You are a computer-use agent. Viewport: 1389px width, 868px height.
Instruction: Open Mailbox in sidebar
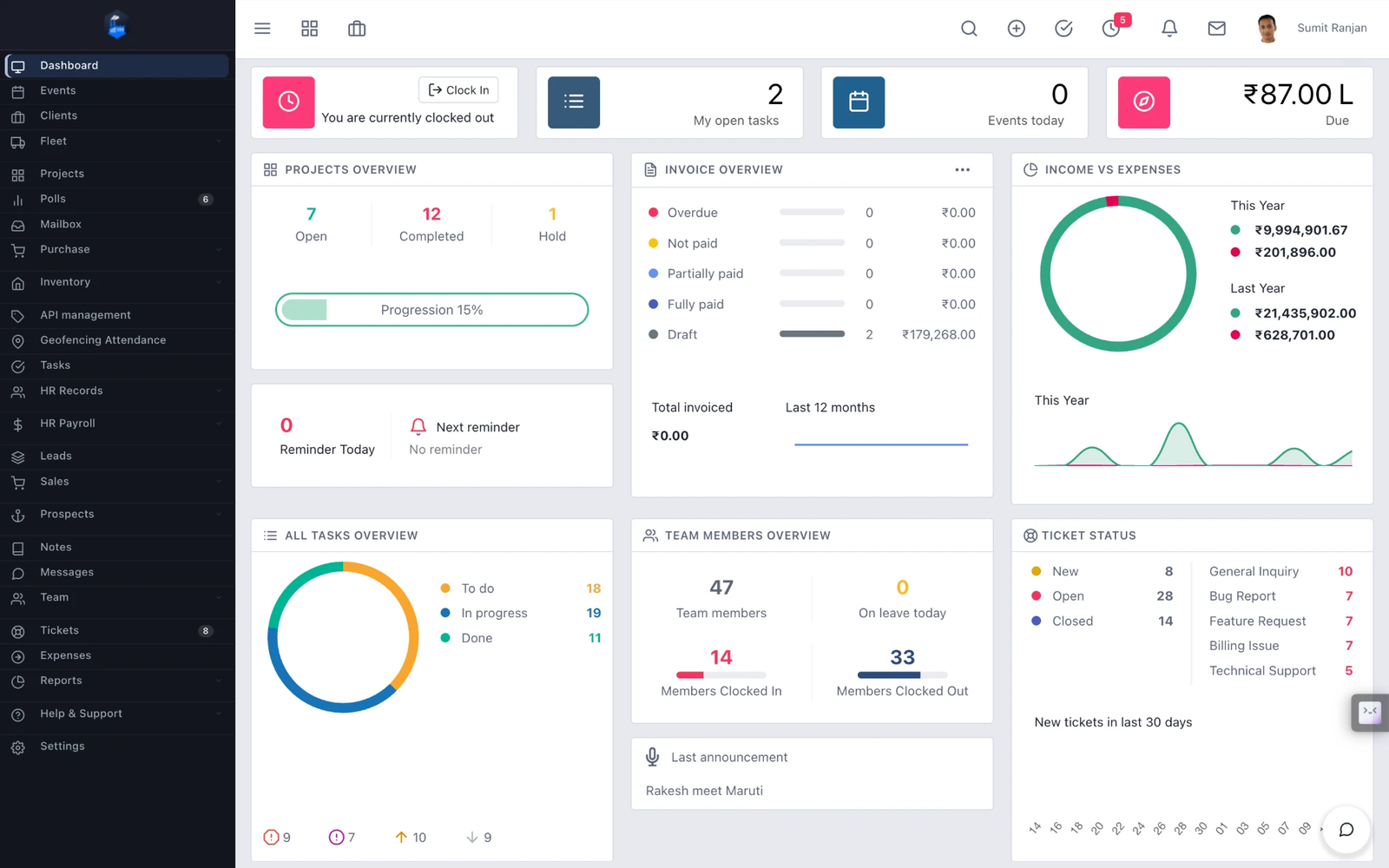pos(117,225)
